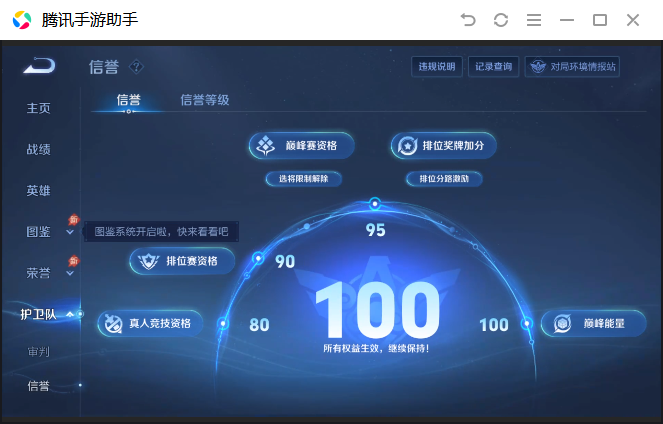
Task: Open the emulator hamburger menu
Action: point(534,20)
